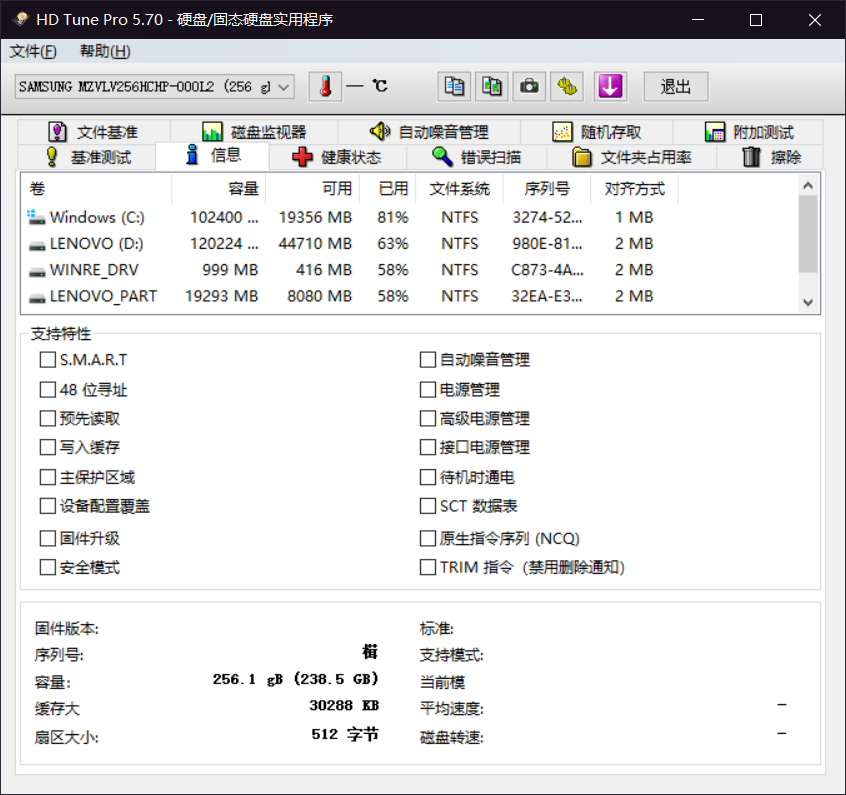This screenshot has width=846, height=795.
Task: Open the 自动噪音管理 tab
Action: pyautogui.click(x=429, y=132)
